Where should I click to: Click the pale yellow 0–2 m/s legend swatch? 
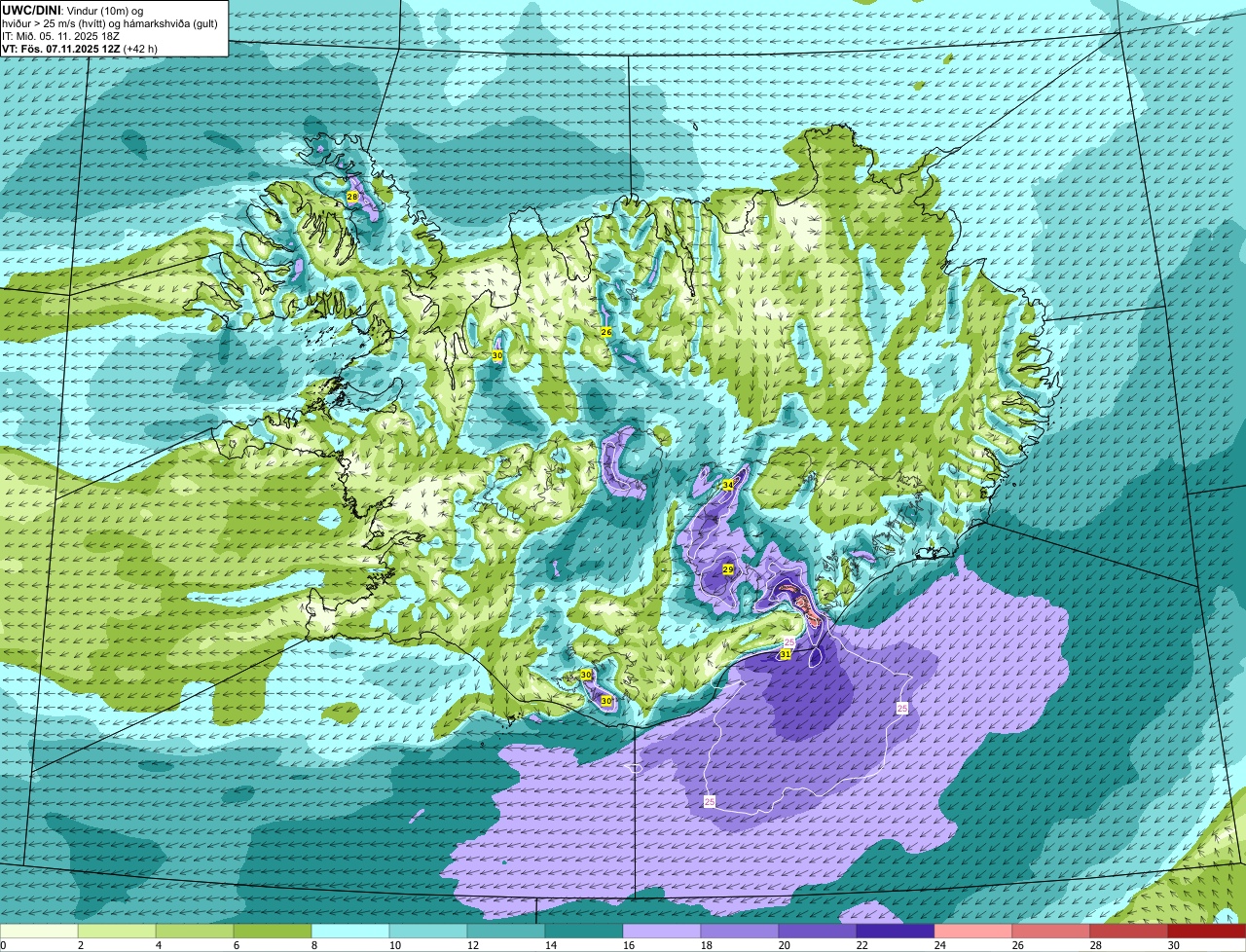tap(39, 932)
